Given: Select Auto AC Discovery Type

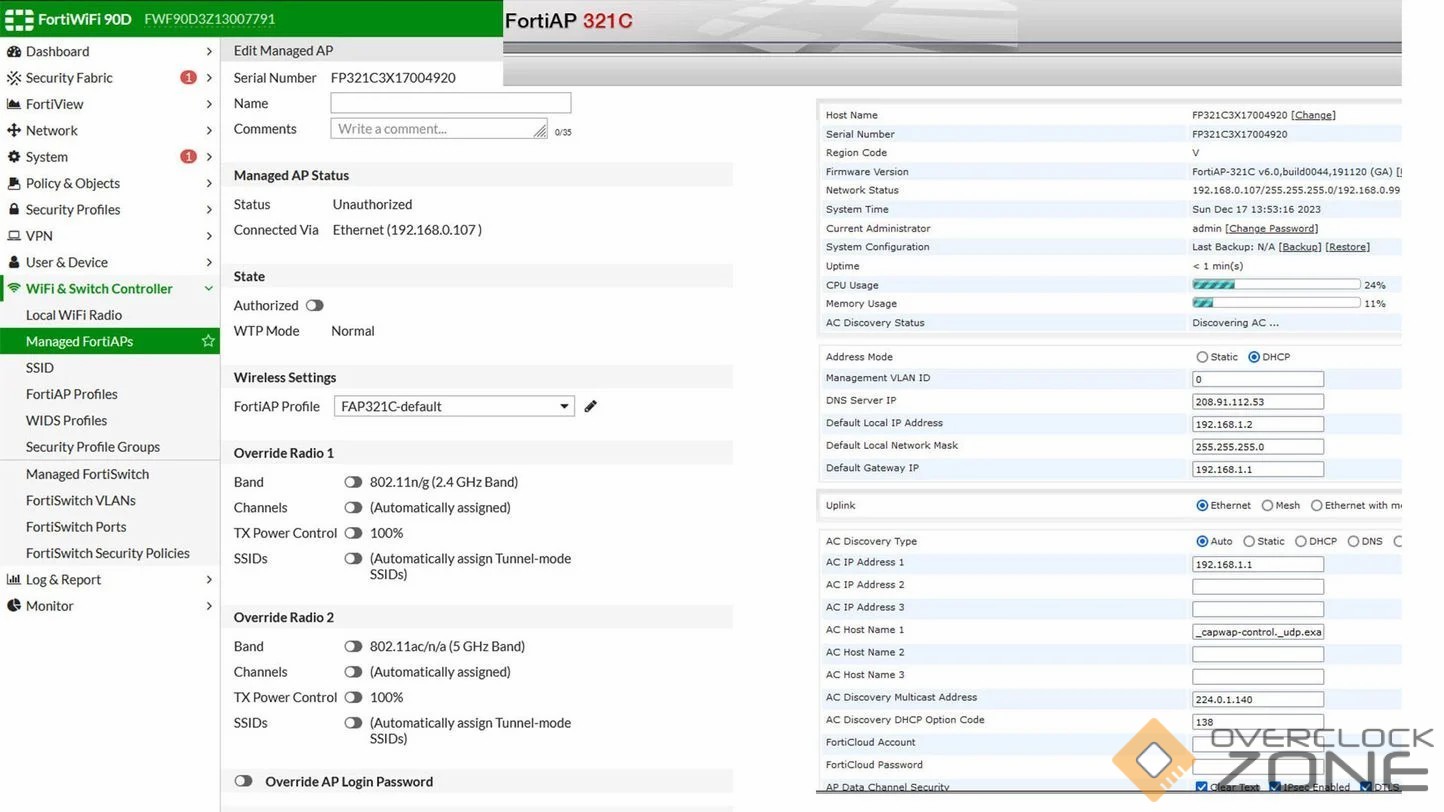Looking at the screenshot, I should pyautogui.click(x=1202, y=542).
